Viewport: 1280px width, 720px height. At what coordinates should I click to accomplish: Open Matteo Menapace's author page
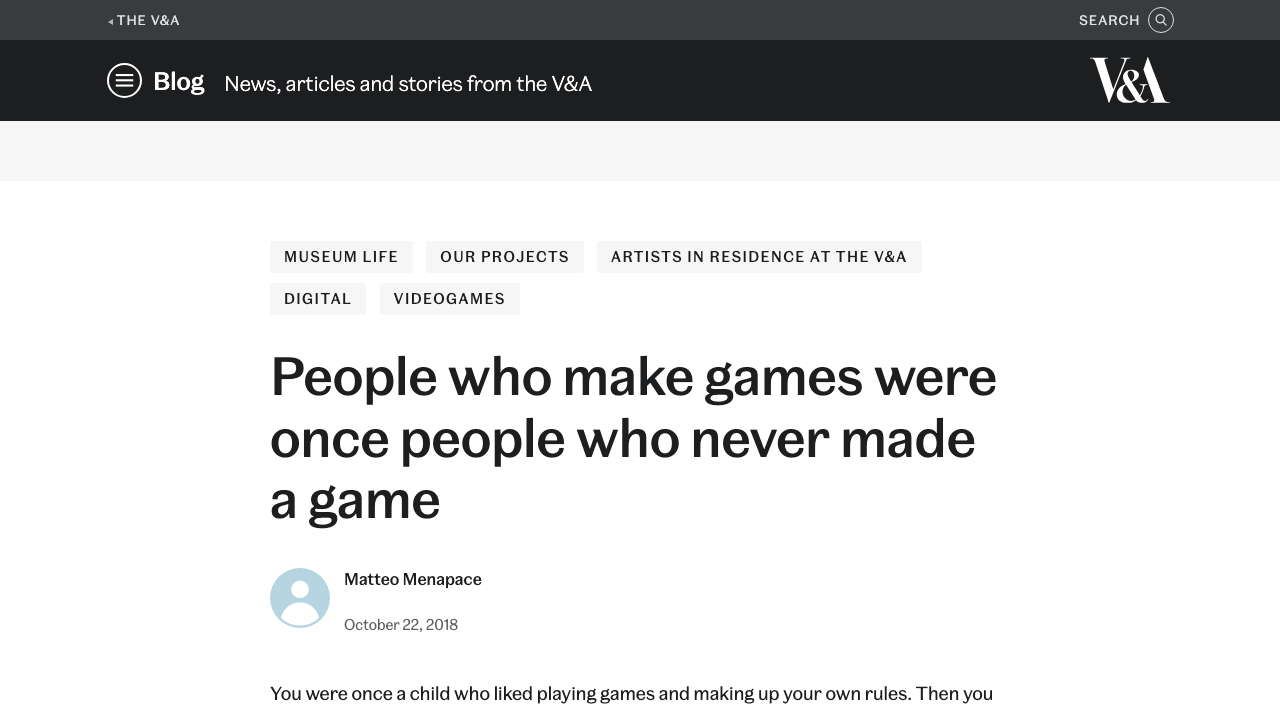[412, 579]
